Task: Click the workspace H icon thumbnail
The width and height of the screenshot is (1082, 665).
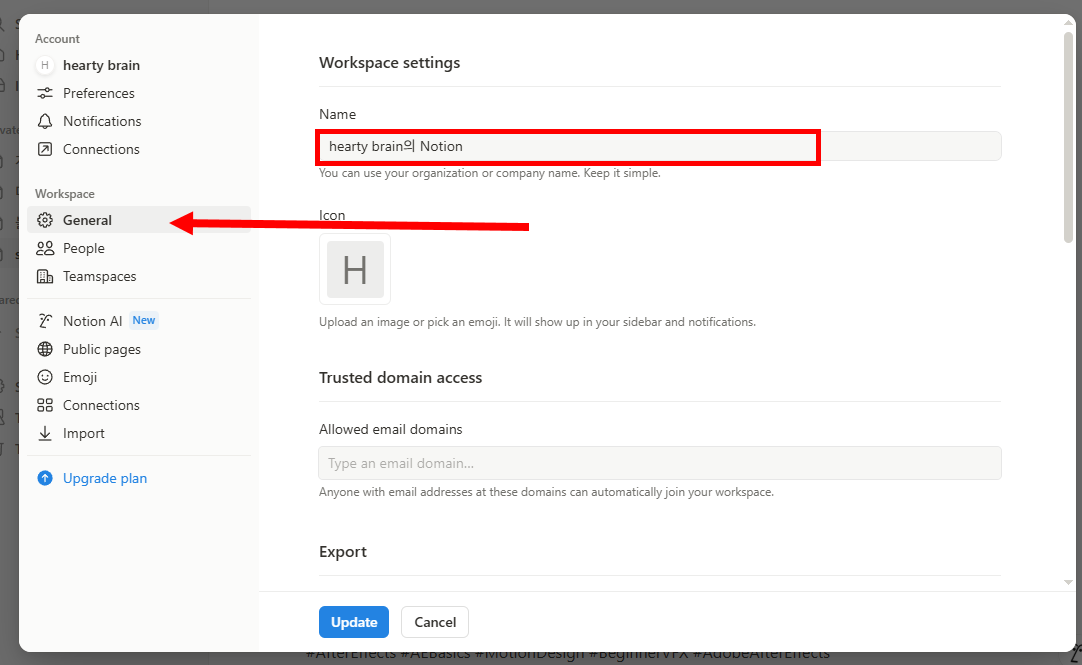Action: coord(355,269)
